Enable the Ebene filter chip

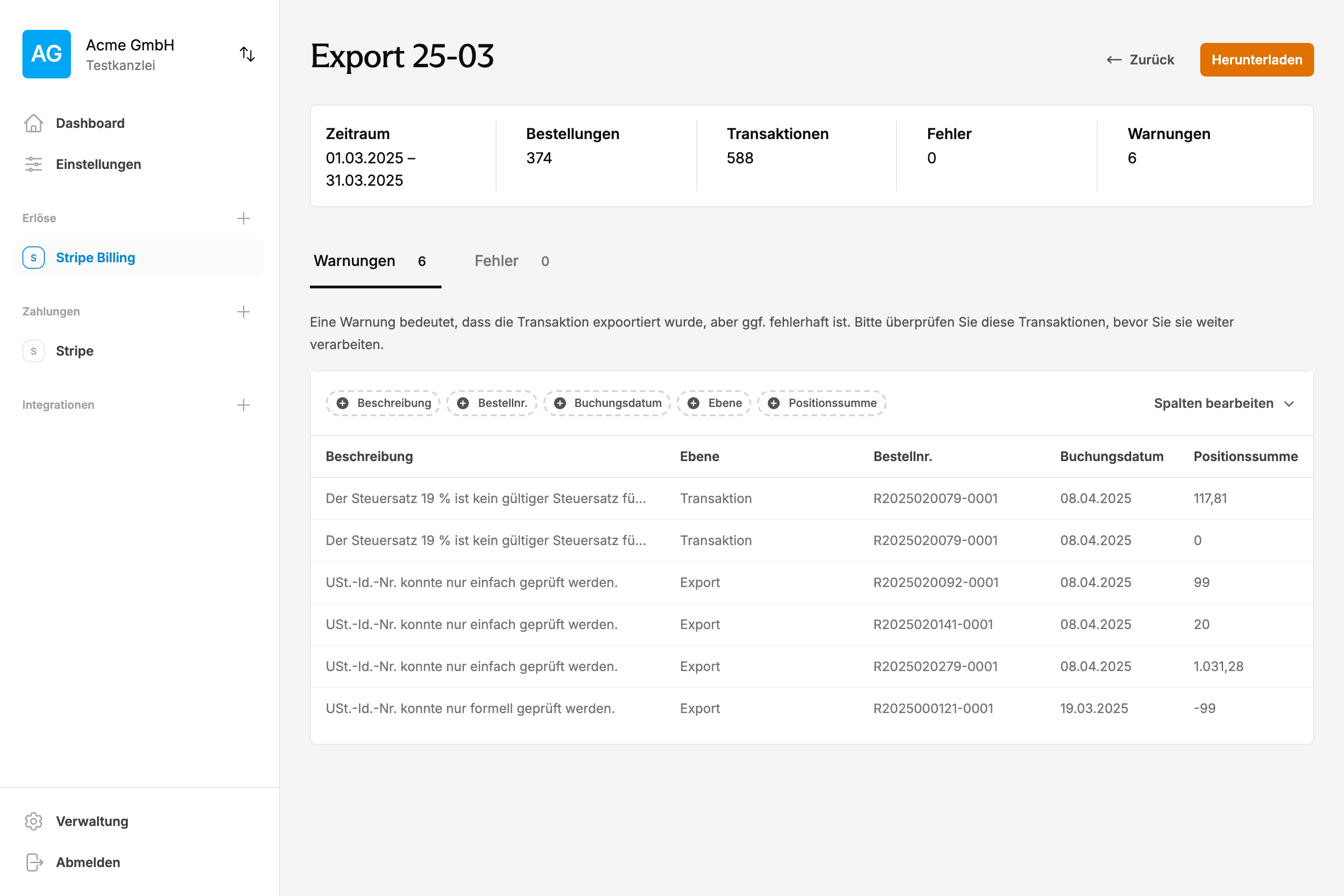714,403
